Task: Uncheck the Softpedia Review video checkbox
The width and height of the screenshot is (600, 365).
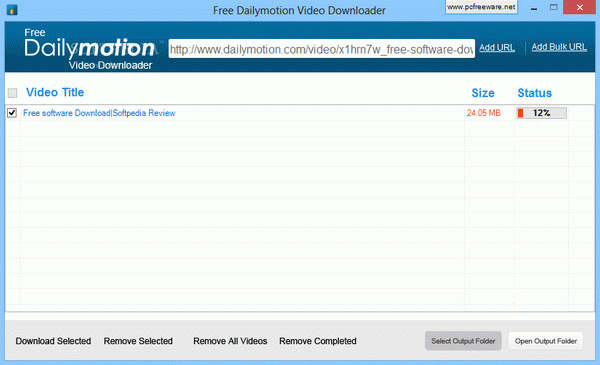Action: [x=12, y=113]
